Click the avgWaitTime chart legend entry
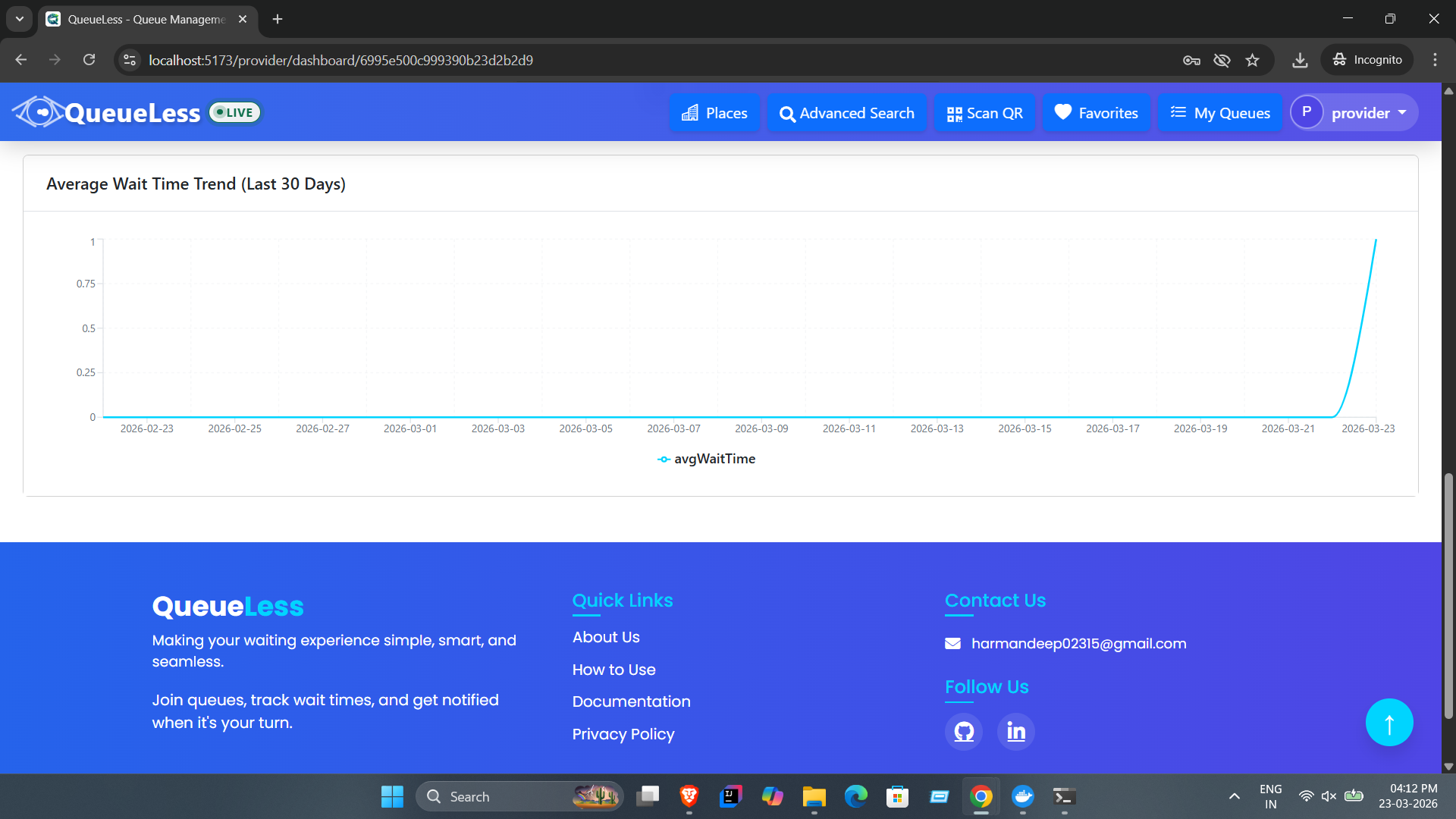Image resolution: width=1456 pixels, height=819 pixels. tap(707, 459)
